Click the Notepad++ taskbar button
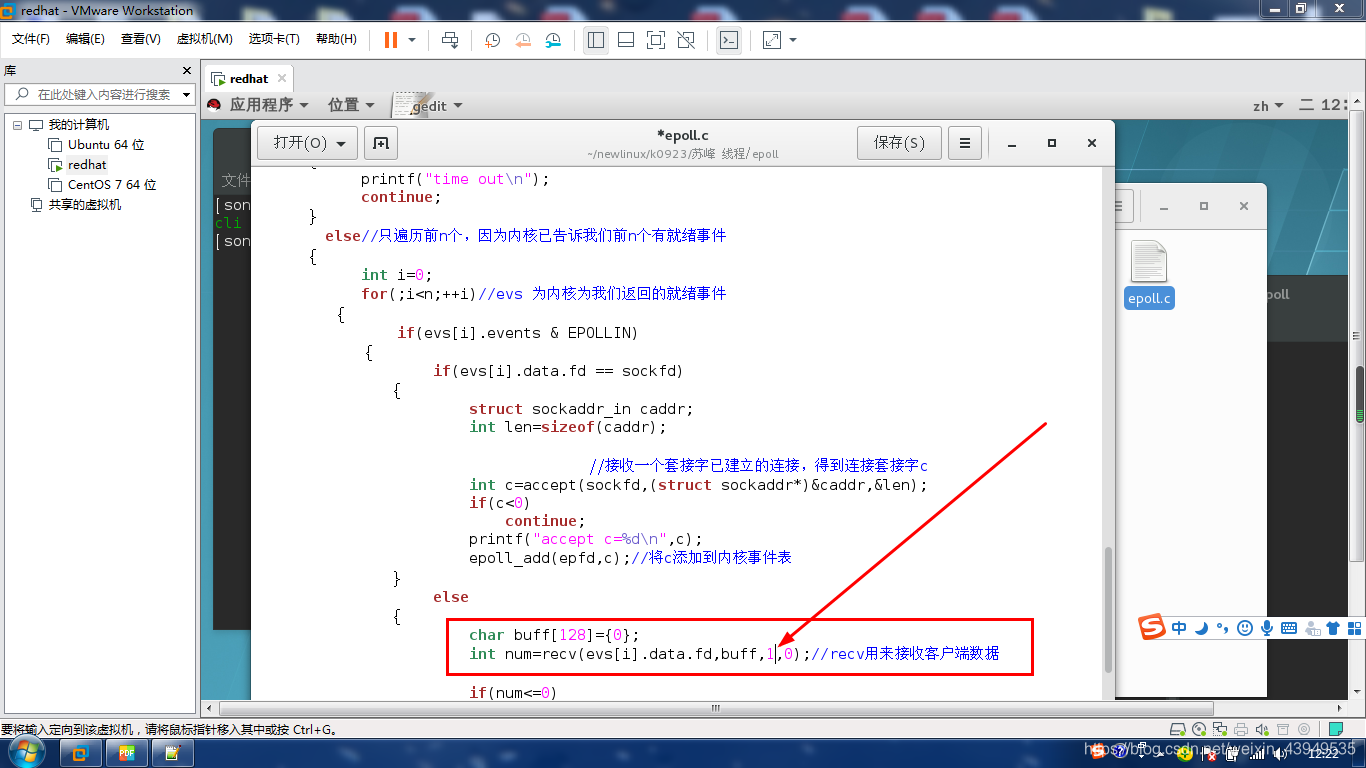Image resolution: width=1366 pixels, height=768 pixels. click(x=174, y=753)
